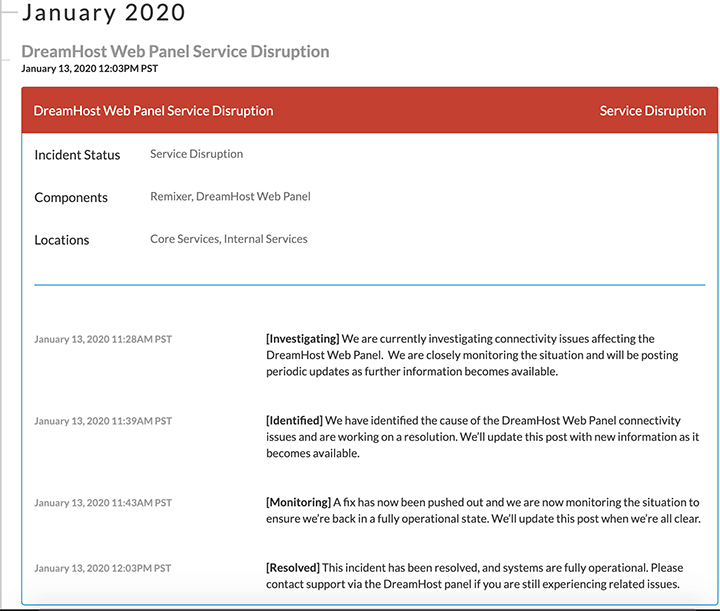
Task: Click the 'January 2020' month heading
Action: click(104, 12)
